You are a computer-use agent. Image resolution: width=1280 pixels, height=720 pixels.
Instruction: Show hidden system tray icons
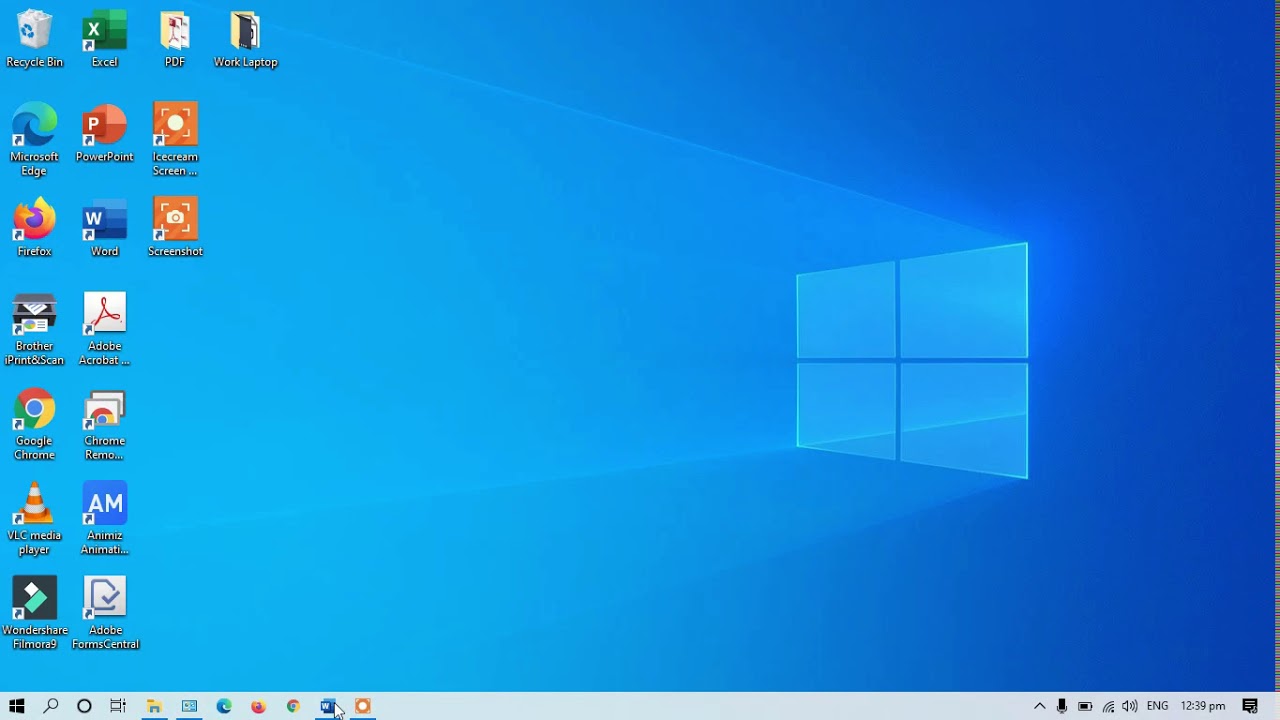click(1039, 706)
